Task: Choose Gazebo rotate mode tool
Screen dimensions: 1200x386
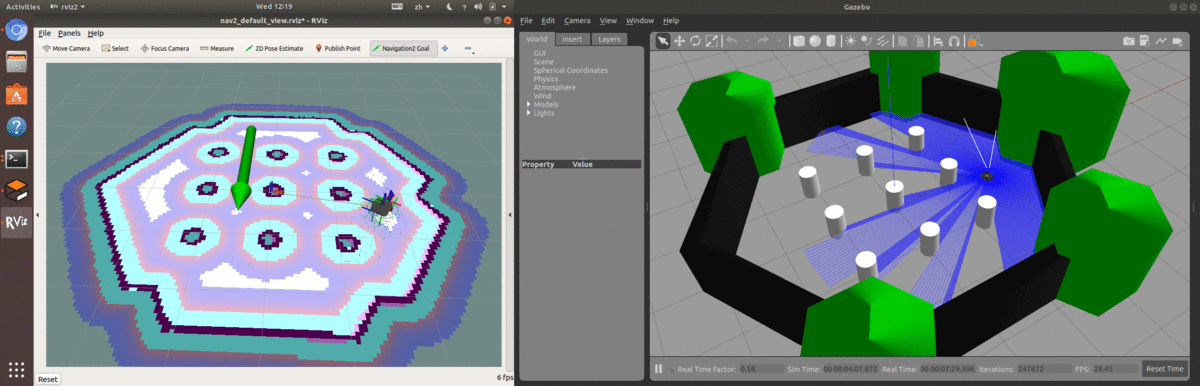Action: pos(696,41)
